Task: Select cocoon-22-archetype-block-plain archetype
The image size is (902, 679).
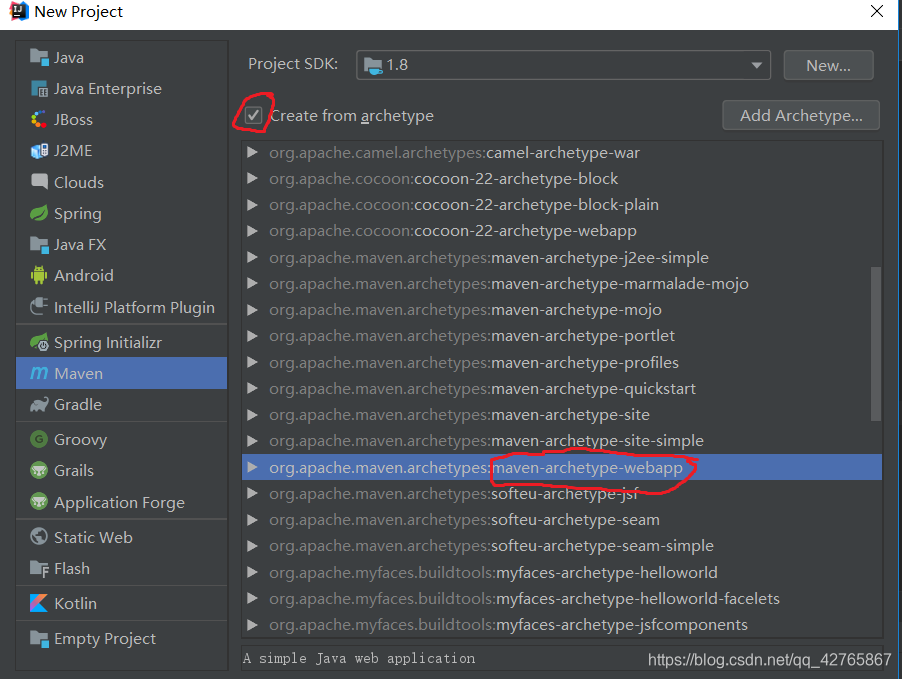Action: [562, 205]
